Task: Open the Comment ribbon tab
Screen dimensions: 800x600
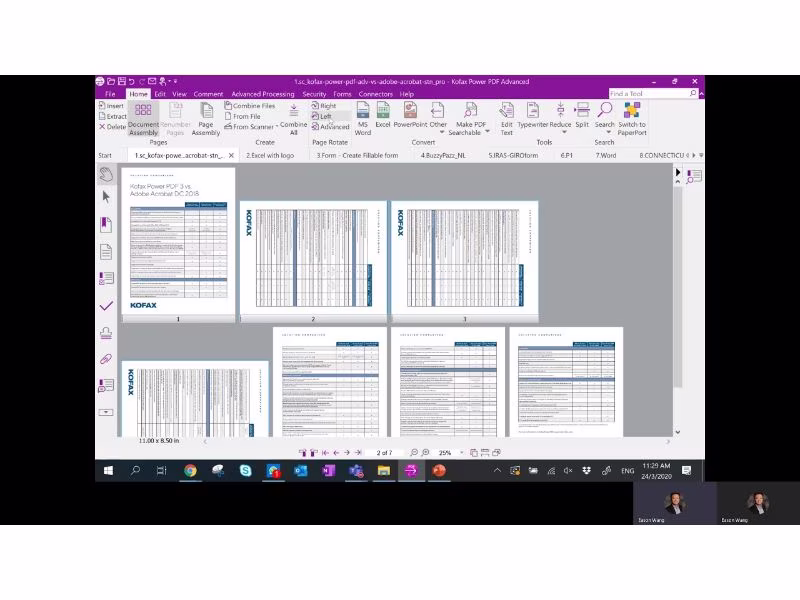Action: pos(208,94)
